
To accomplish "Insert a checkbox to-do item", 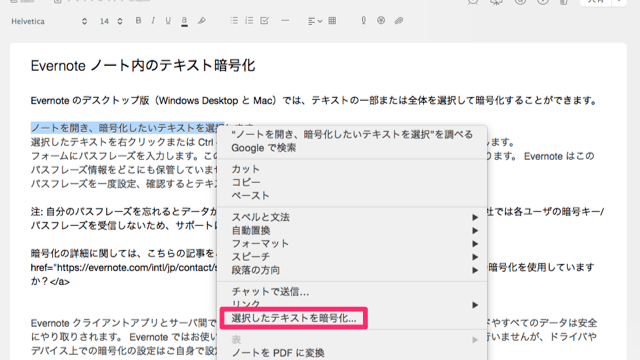I will coord(264,21).
